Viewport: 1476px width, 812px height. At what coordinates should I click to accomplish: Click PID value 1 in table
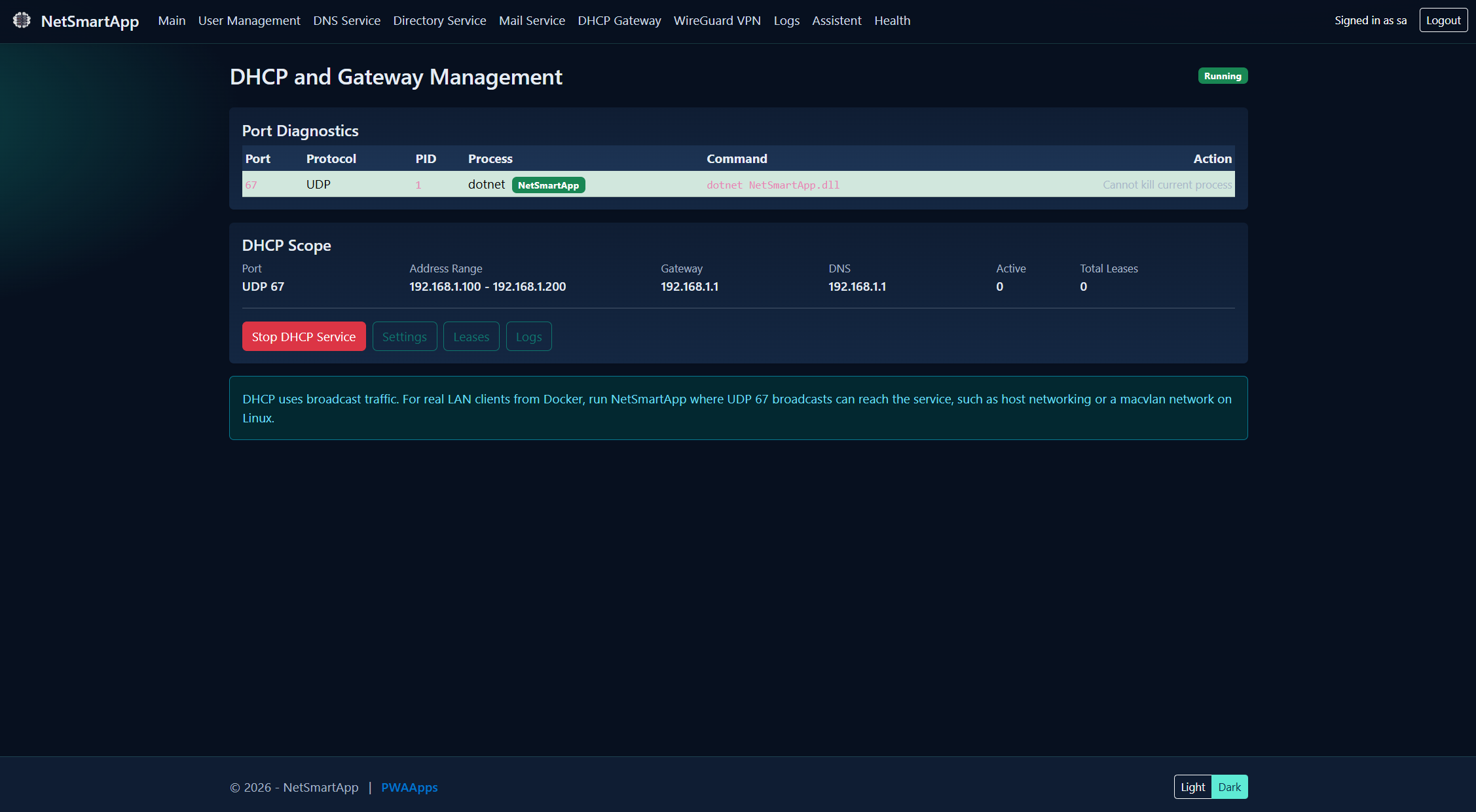[418, 185]
